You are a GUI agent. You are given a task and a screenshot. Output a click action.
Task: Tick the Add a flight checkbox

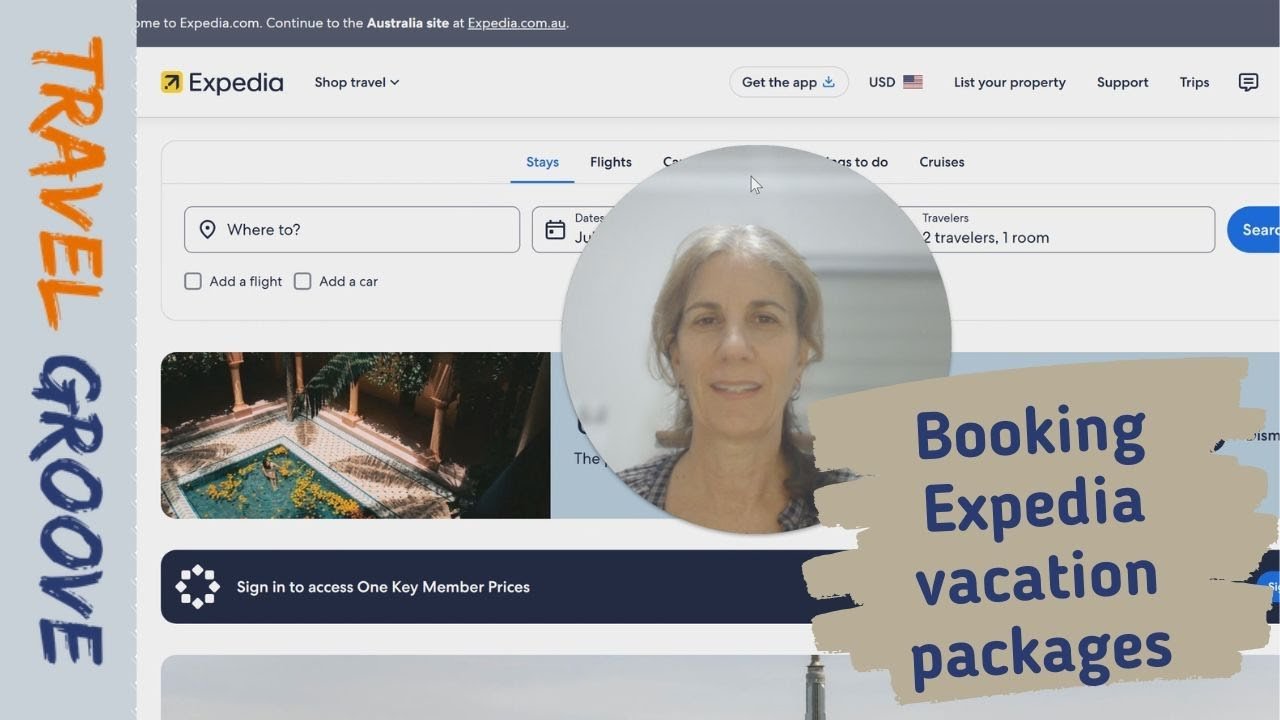pyautogui.click(x=193, y=281)
